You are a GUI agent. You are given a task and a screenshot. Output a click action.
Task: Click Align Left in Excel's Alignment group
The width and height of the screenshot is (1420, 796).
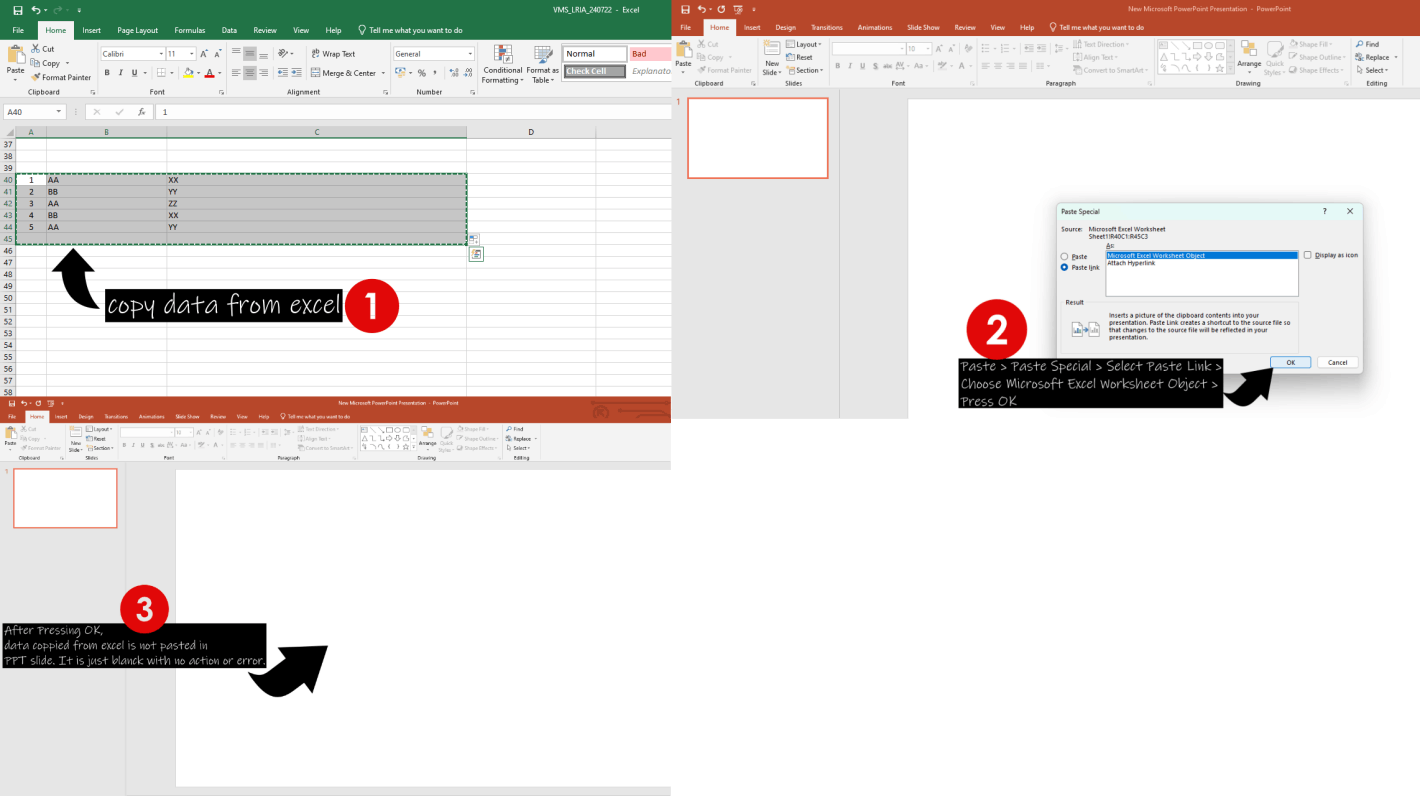tap(236, 73)
